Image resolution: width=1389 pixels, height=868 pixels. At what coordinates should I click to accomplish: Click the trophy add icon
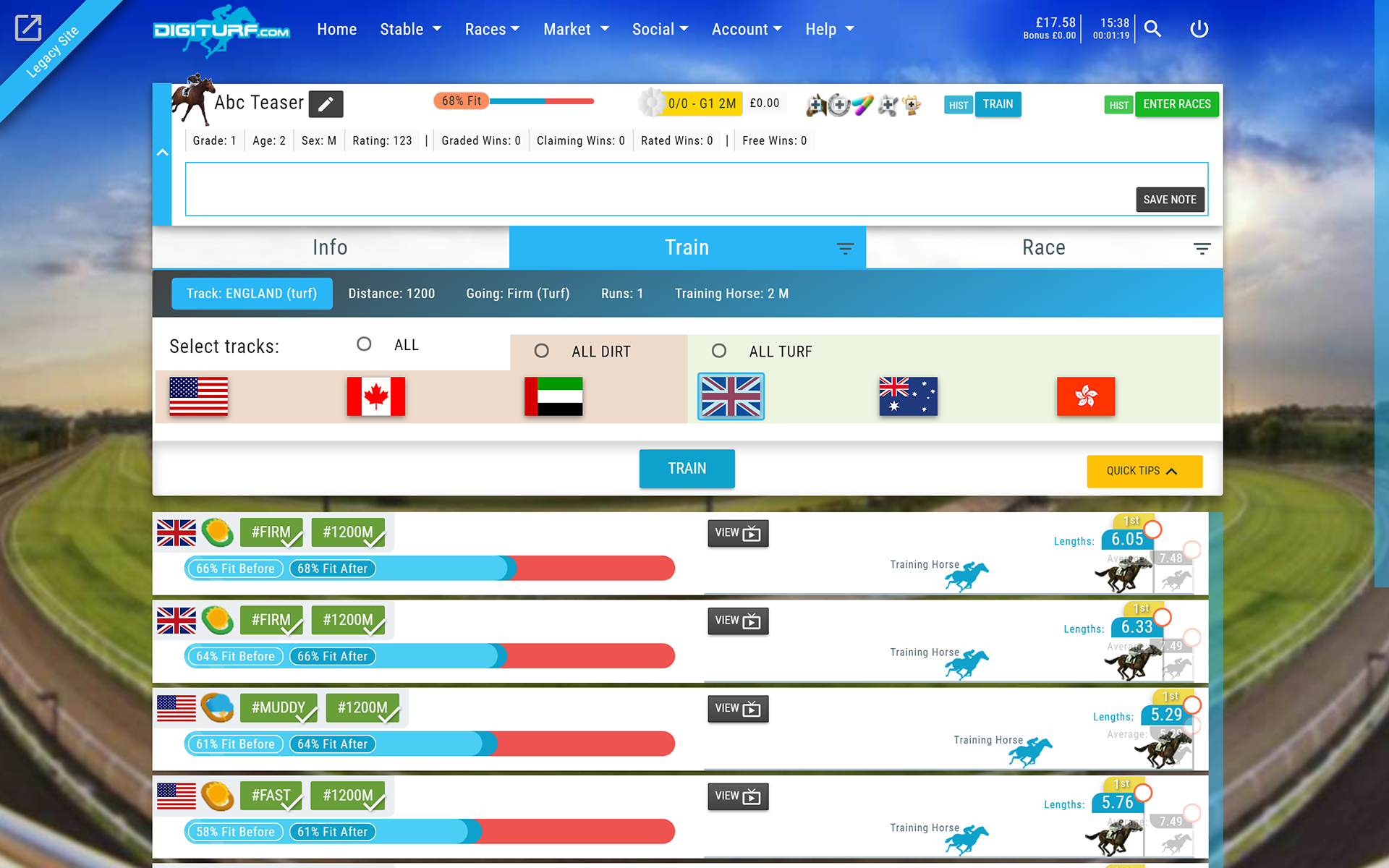point(912,105)
